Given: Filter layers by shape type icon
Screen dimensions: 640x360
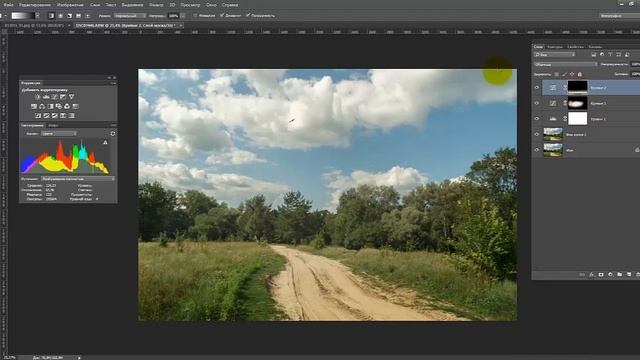Looking at the screenshot, I should tap(618, 55).
